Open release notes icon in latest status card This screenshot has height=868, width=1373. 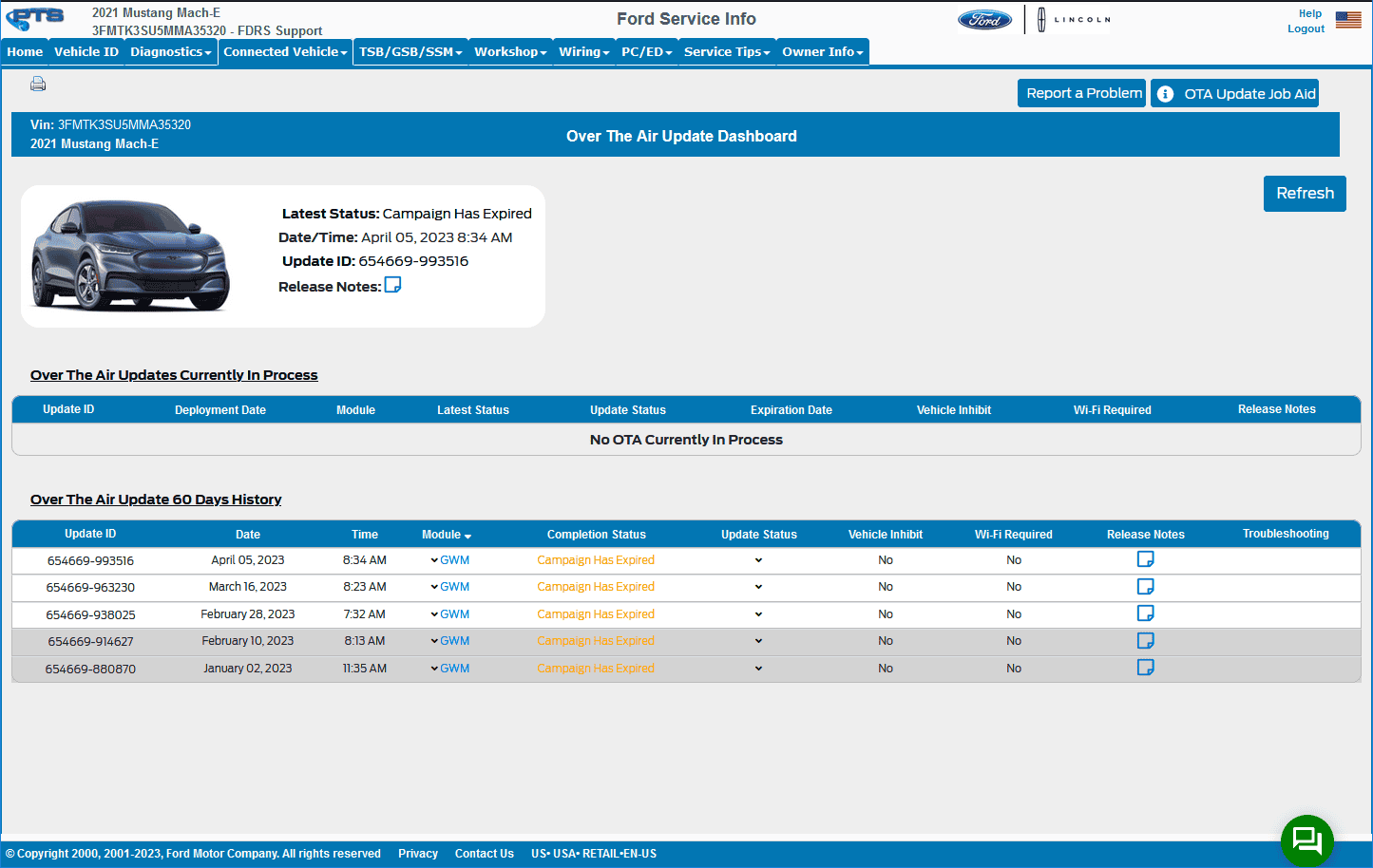(392, 285)
